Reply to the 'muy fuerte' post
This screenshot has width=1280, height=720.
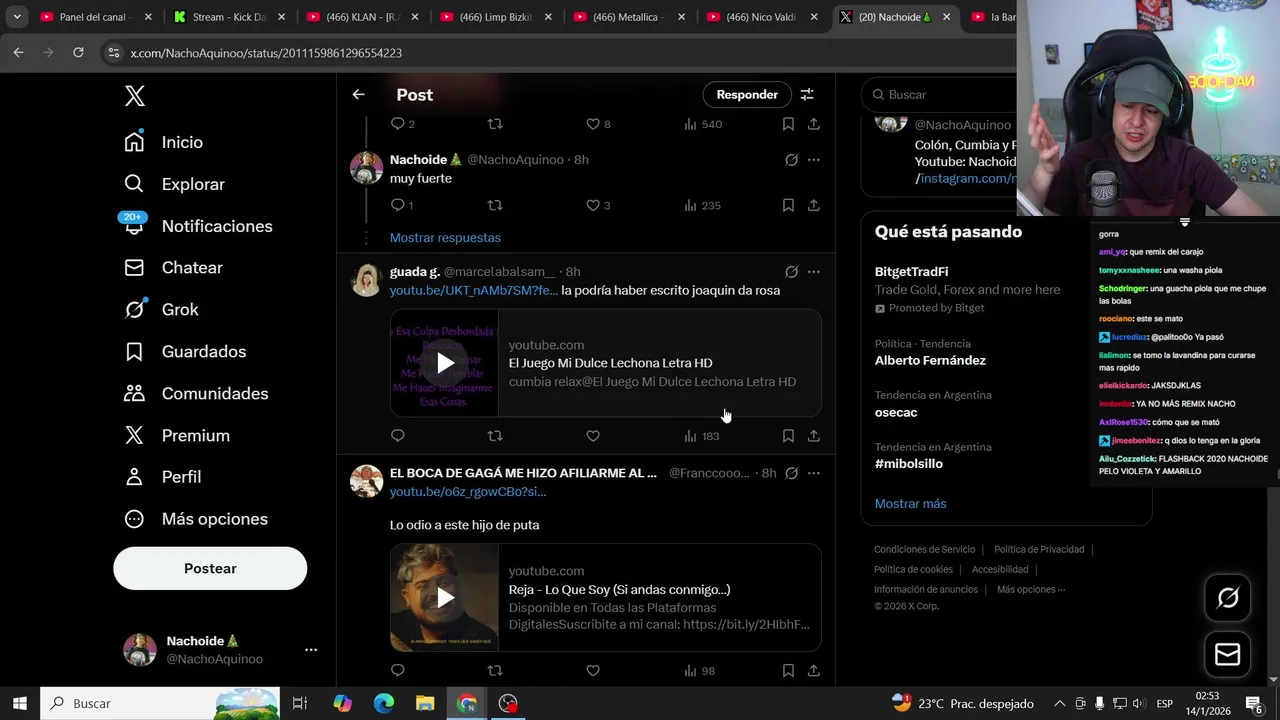click(398, 205)
